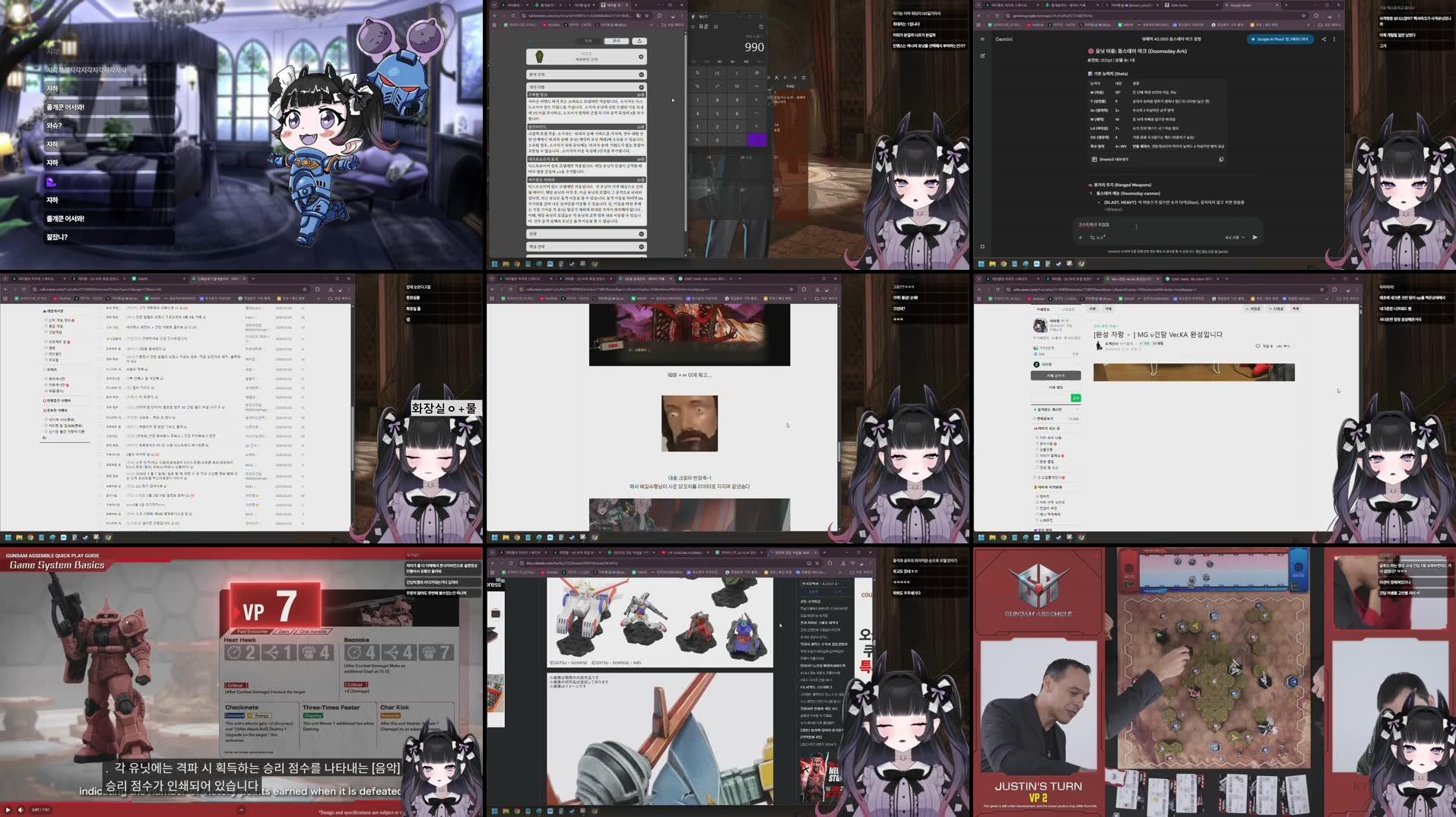1456x817 pixels.
Task: Expand the 핵심 전략 section
Action: [641, 245]
